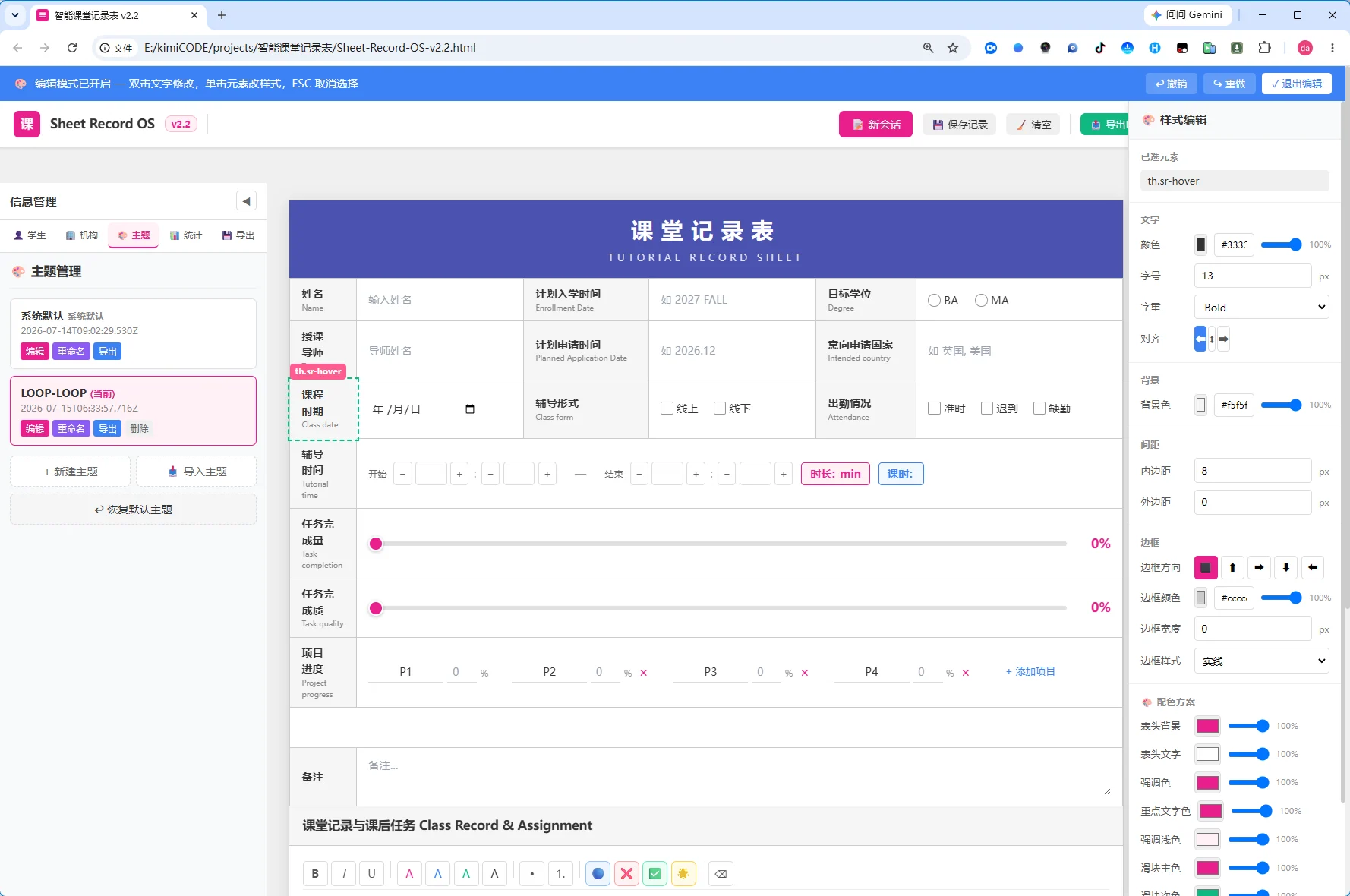This screenshot has width=1350, height=896.
Task: Set text color with the black A
Action: pyautogui.click(x=494, y=874)
